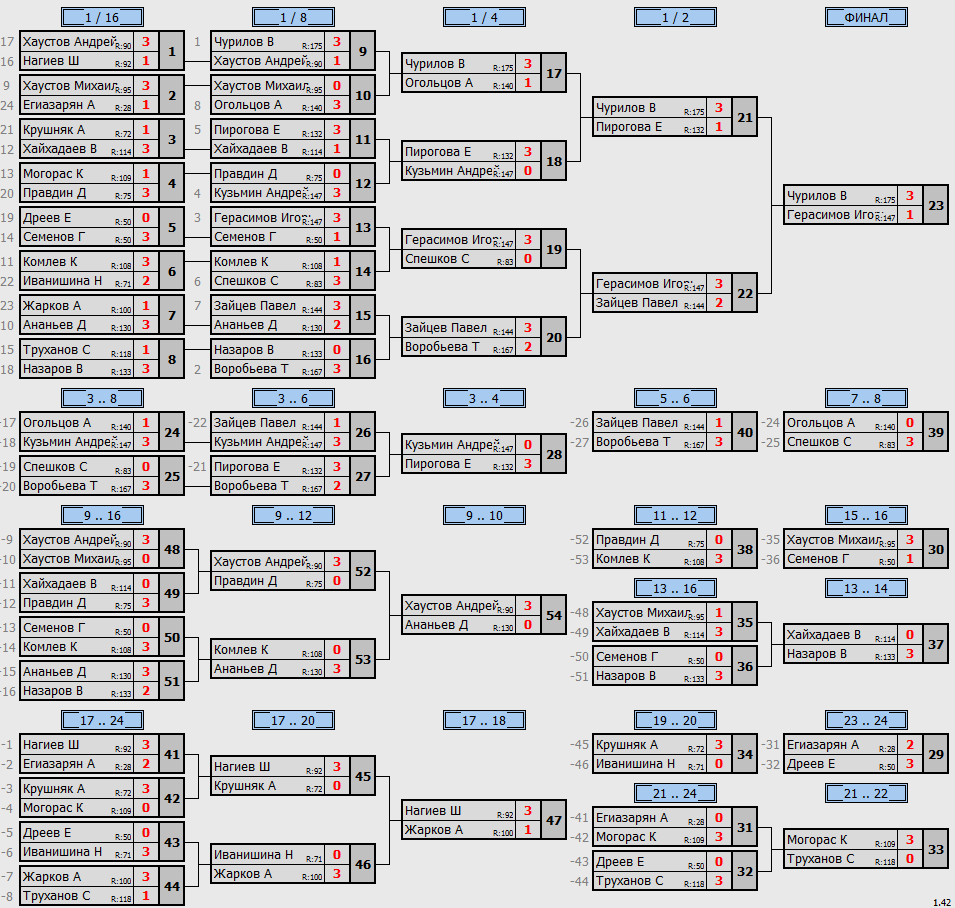The height and width of the screenshot is (908, 955).
Task: Select match number box 28 for third place
Action: click(554, 454)
